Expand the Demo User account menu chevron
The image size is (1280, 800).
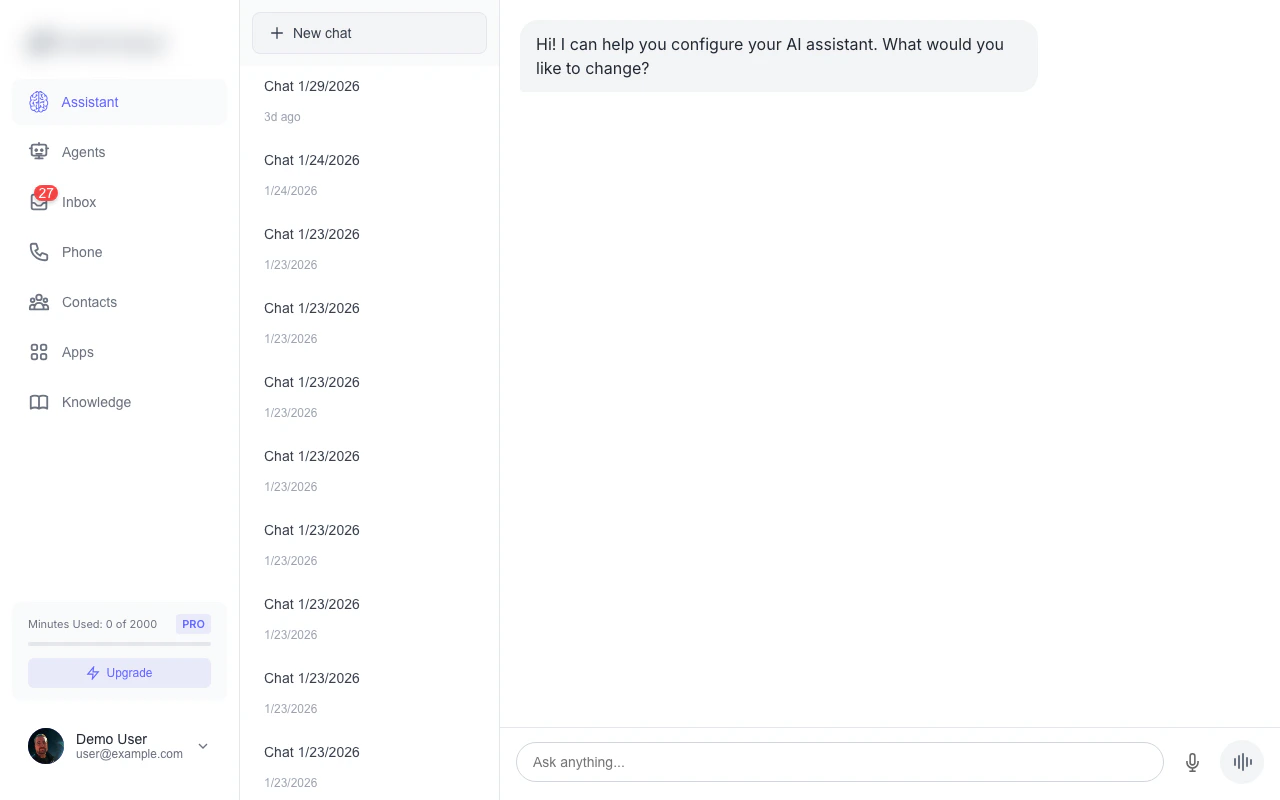click(202, 746)
